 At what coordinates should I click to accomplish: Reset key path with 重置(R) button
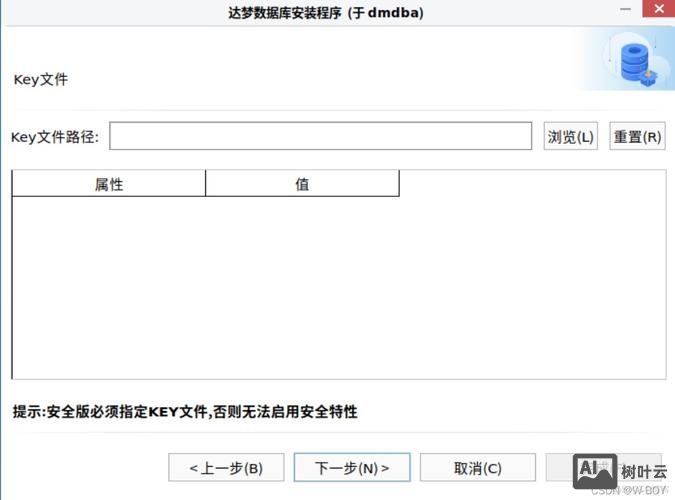637,136
